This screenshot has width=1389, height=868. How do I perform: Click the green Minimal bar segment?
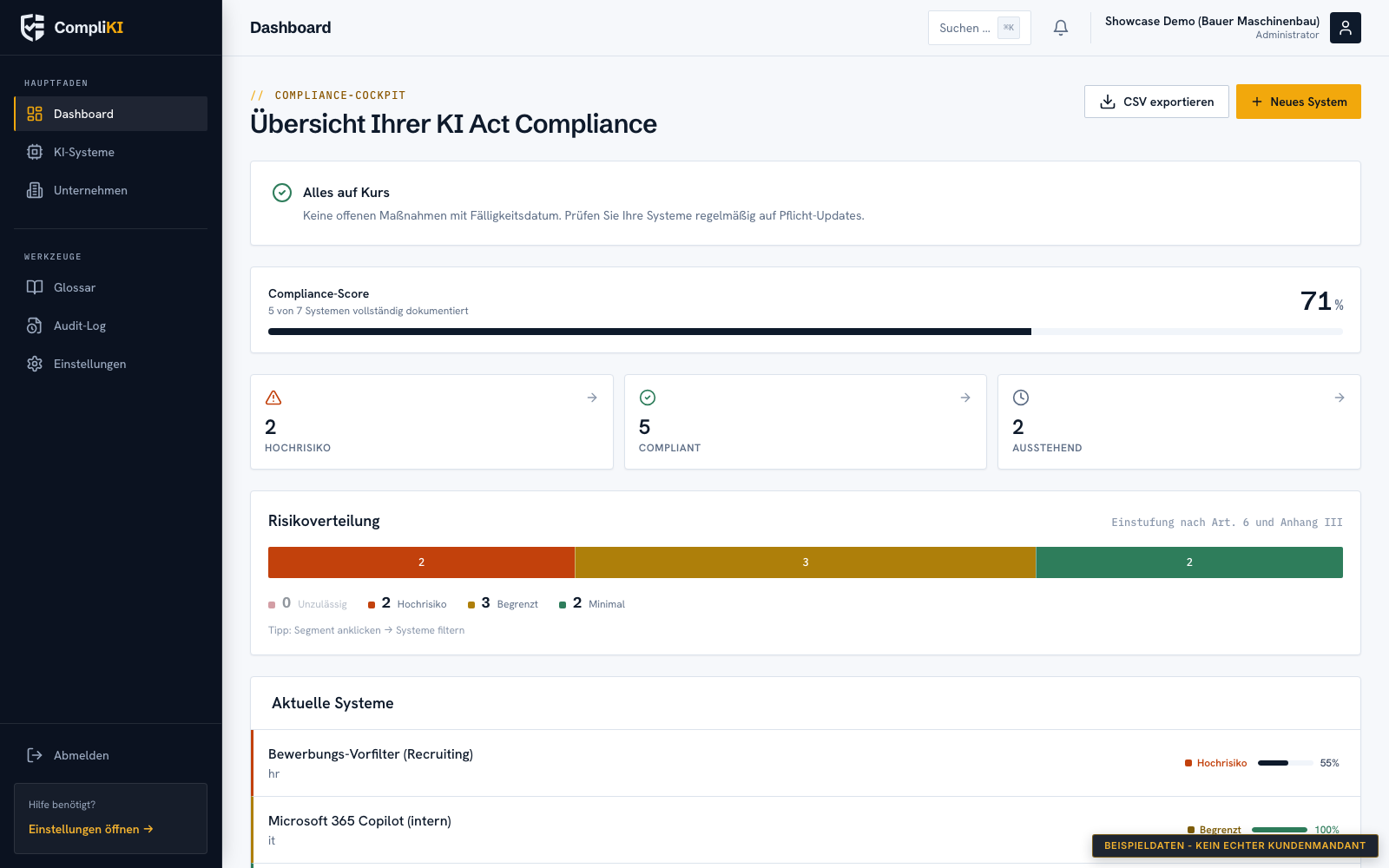pyautogui.click(x=1189, y=562)
